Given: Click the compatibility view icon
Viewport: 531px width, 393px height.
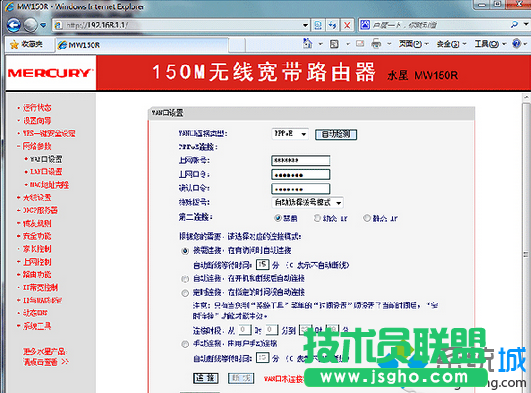Looking at the screenshot, I should pyautogui.click(x=318, y=25).
